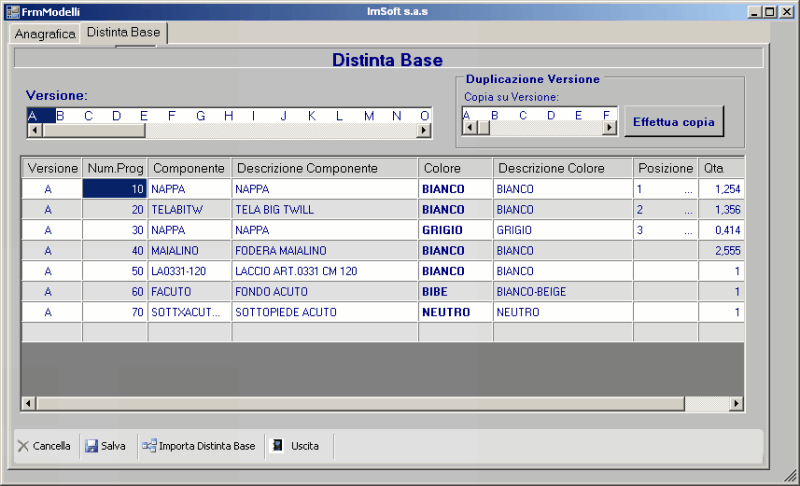Choose version D in Copia su Versione list
Viewport: 800px width, 486px height.
tap(551, 115)
